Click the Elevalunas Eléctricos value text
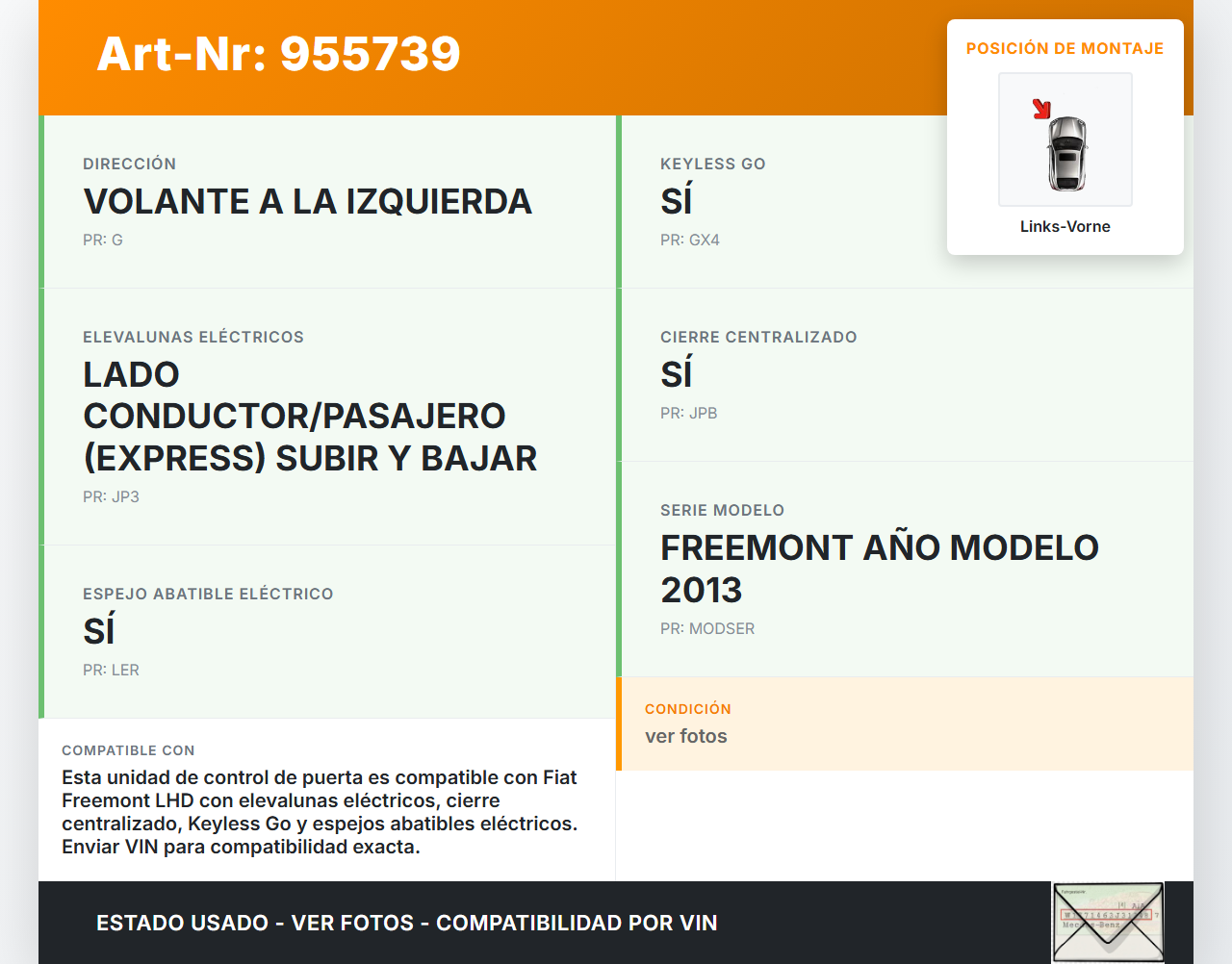The width and height of the screenshot is (1232, 964). [x=309, y=417]
